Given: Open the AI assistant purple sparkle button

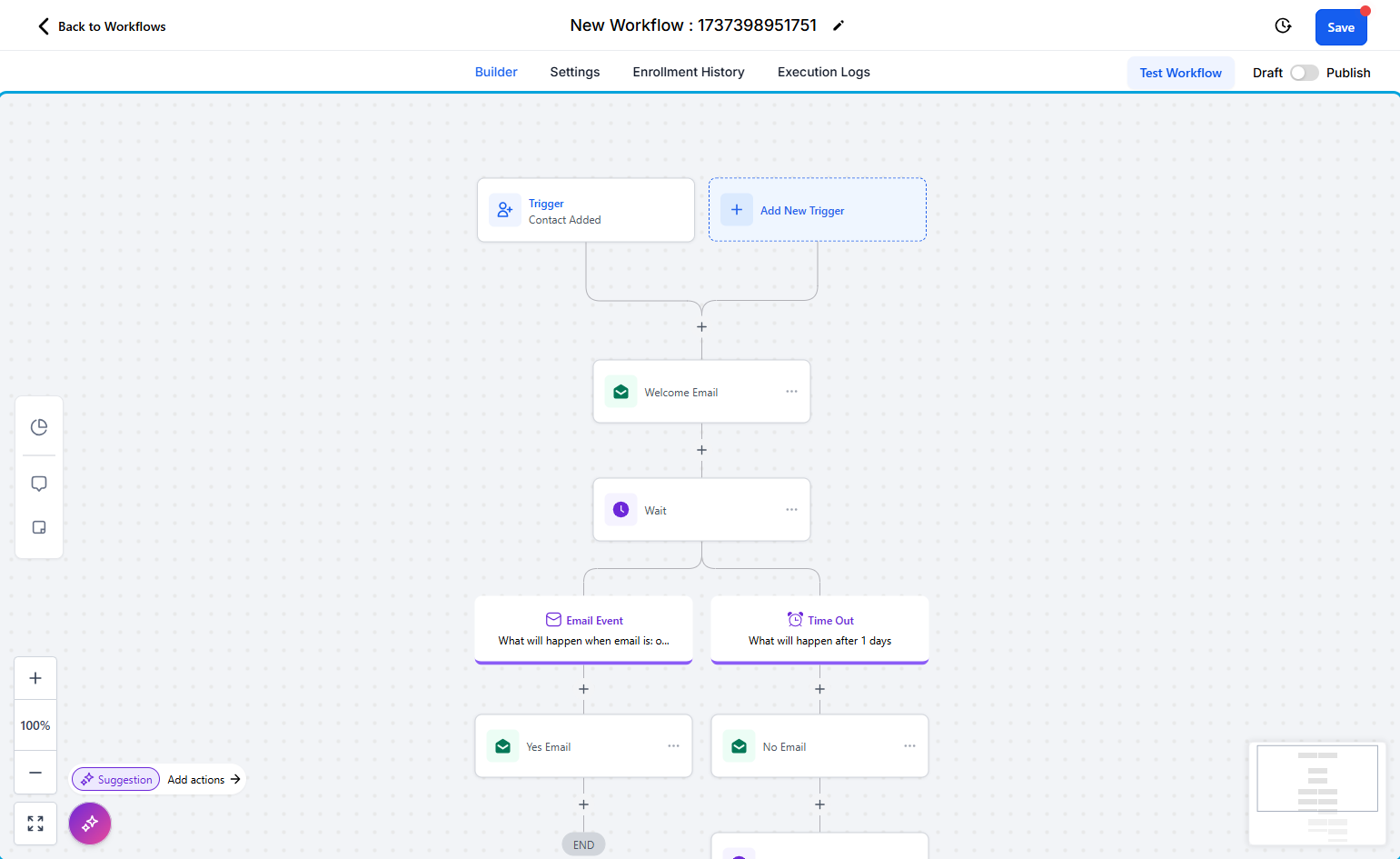Looking at the screenshot, I should coord(90,824).
